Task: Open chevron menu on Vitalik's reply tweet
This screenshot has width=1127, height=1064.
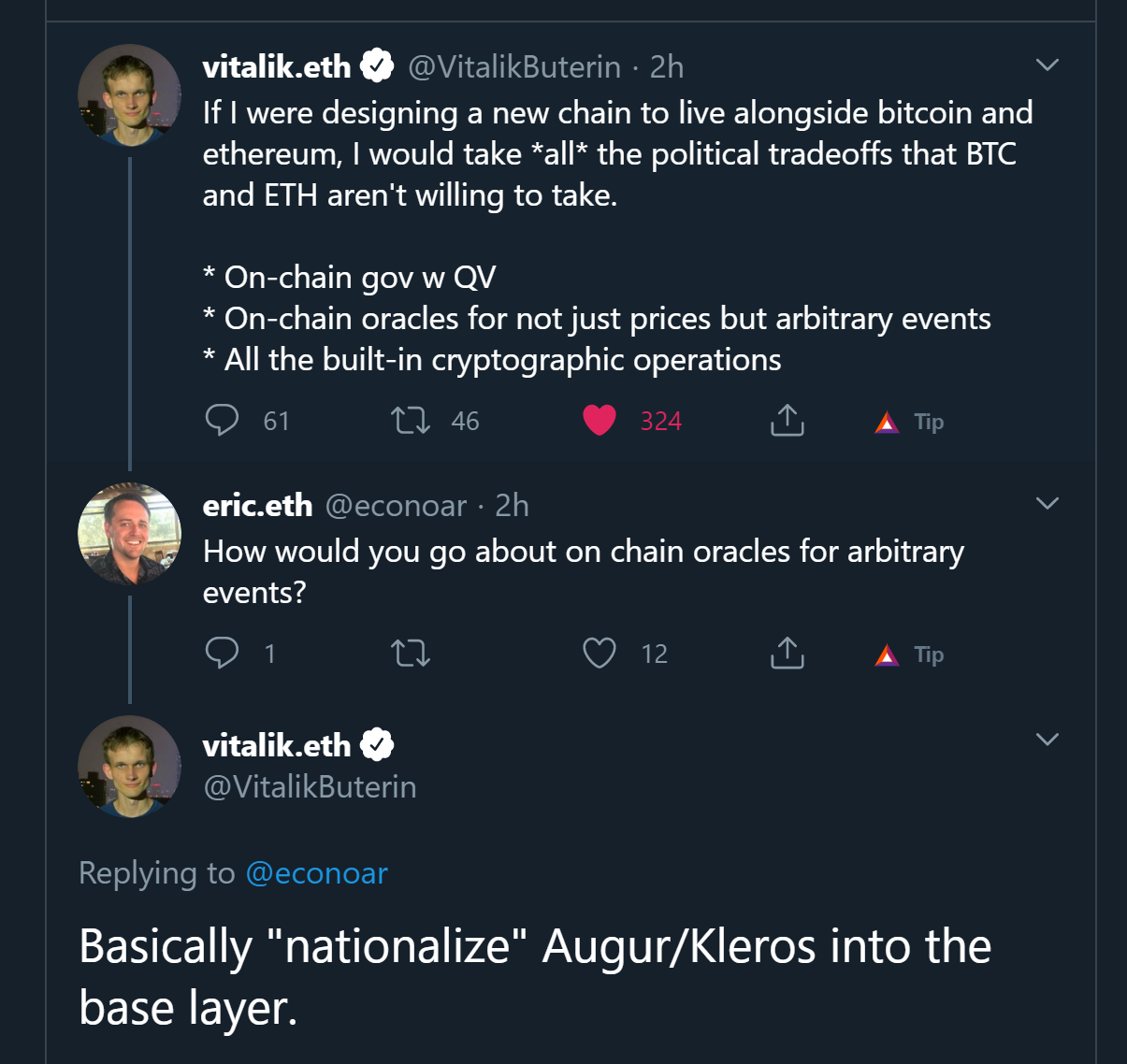Action: 1048,740
